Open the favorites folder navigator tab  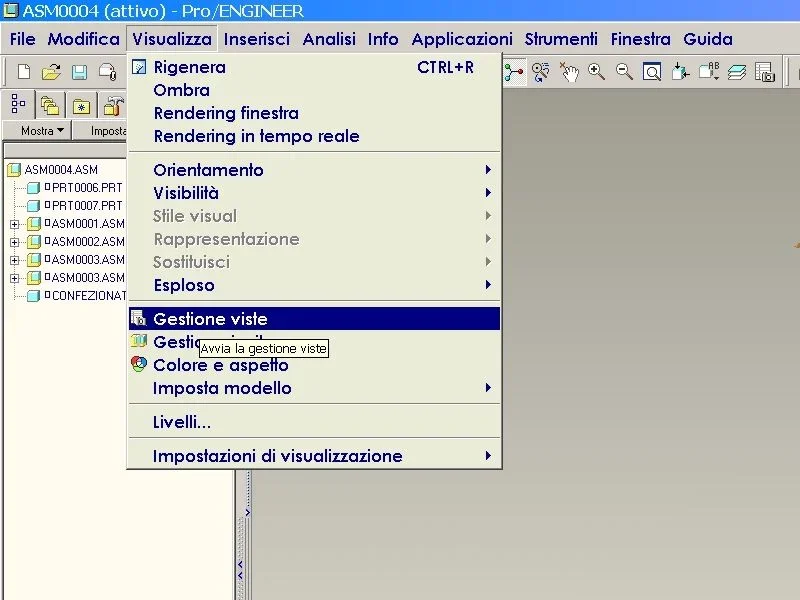tap(81, 106)
